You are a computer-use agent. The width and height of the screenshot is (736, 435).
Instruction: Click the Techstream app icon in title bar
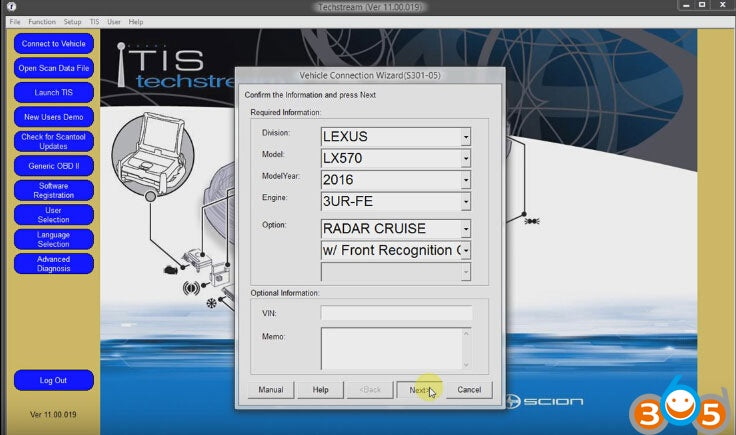[10, 6]
